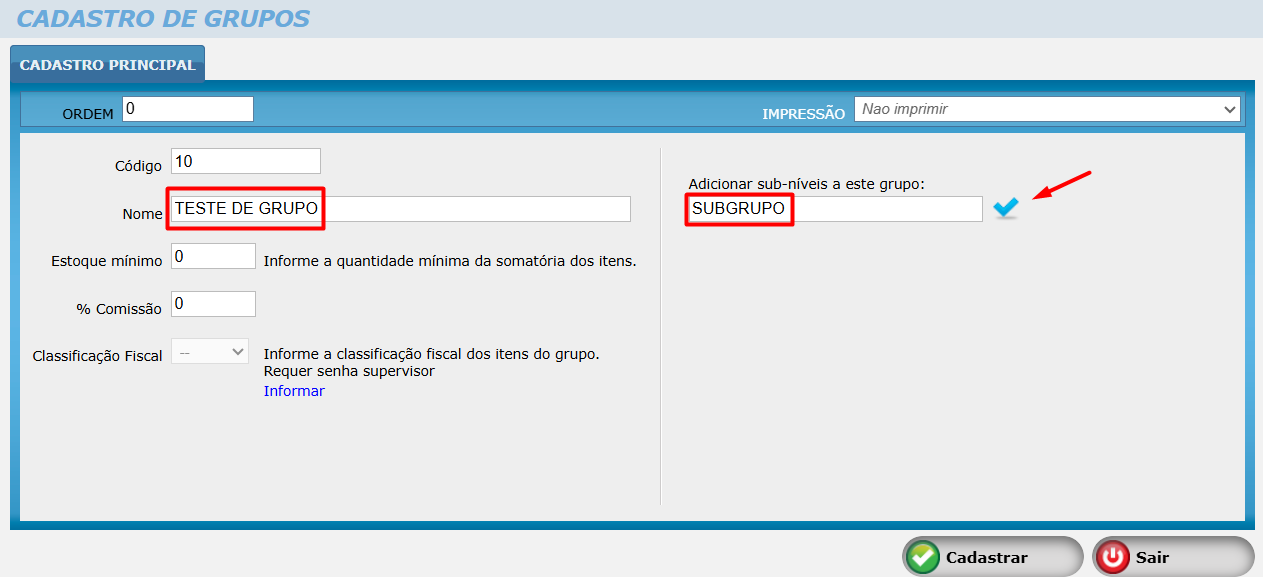Screen dimensions: 1263x577
Task: Click into the Código field
Action: pos(246,161)
